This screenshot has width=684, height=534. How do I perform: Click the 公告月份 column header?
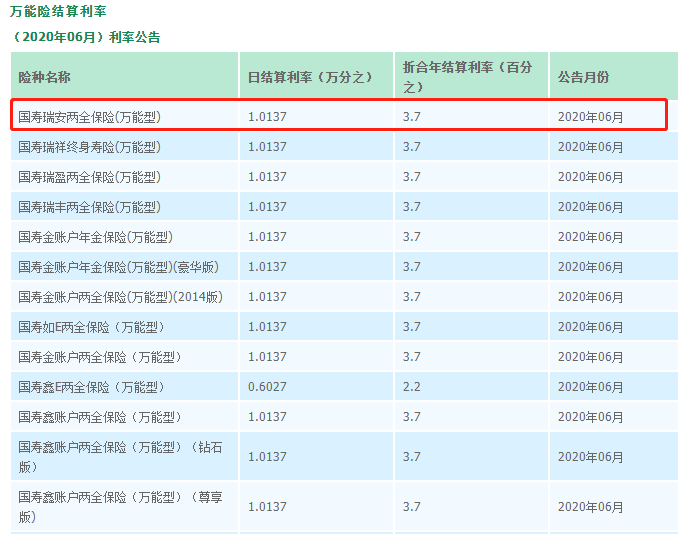coord(583,77)
